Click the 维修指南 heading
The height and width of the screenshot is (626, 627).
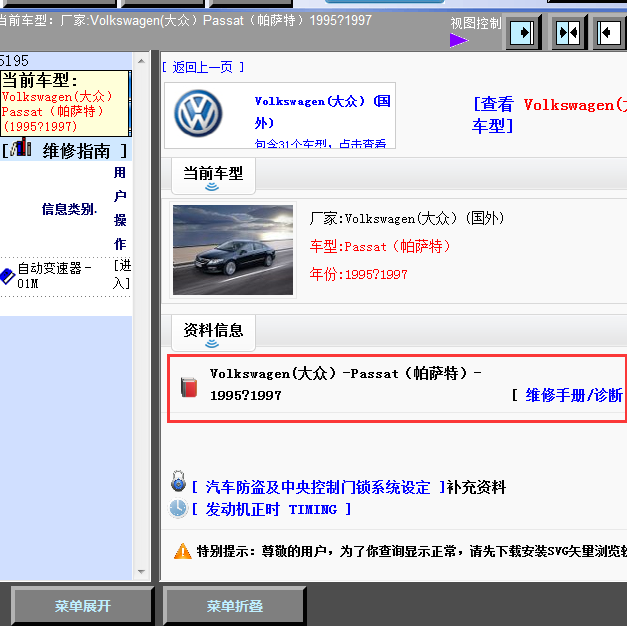point(76,151)
